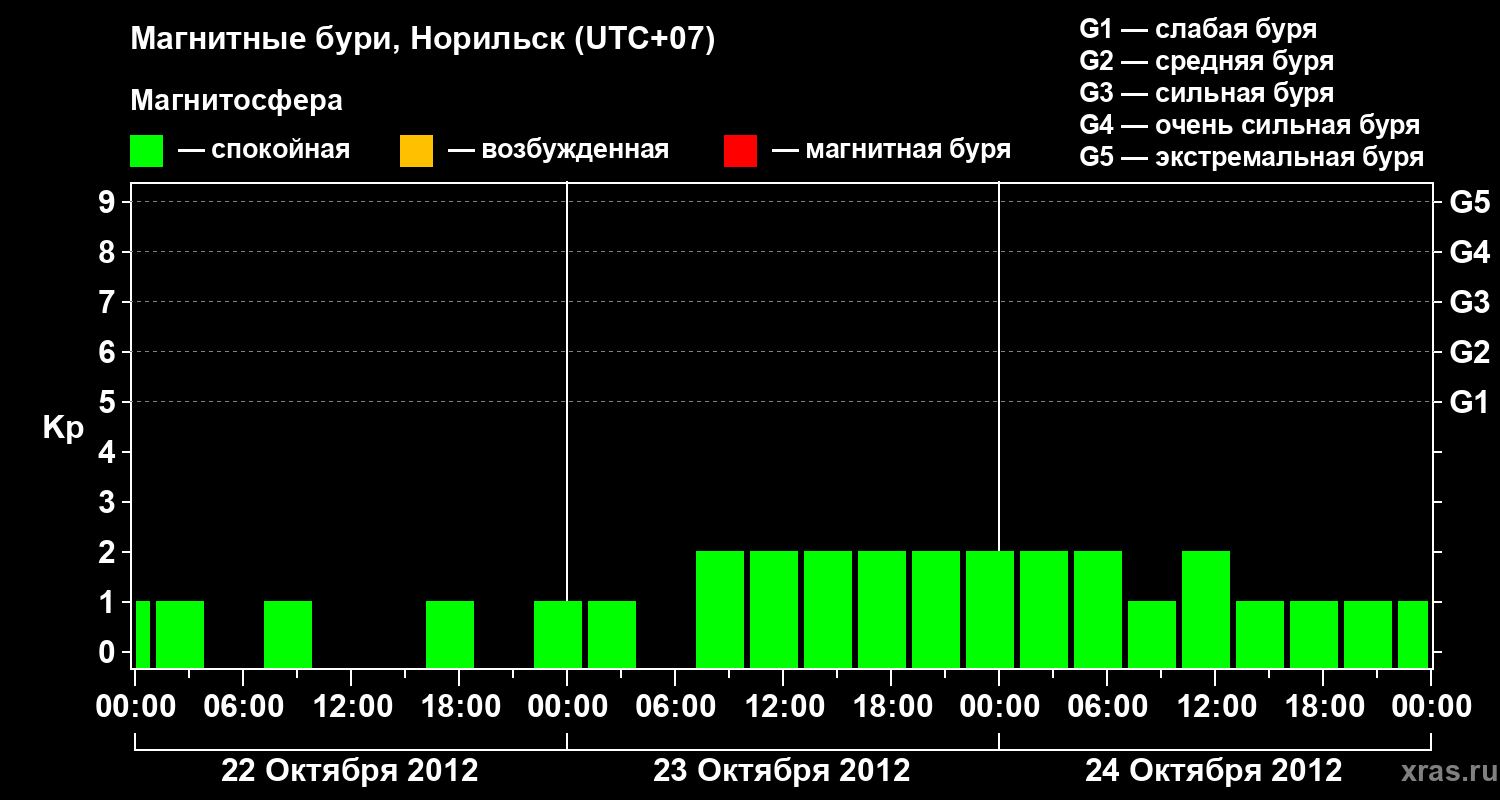The height and width of the screenshot is (800, 1500).
Task: Click the Kp 1 bar spanning midnight into 23 October
Action: [558, 634]
